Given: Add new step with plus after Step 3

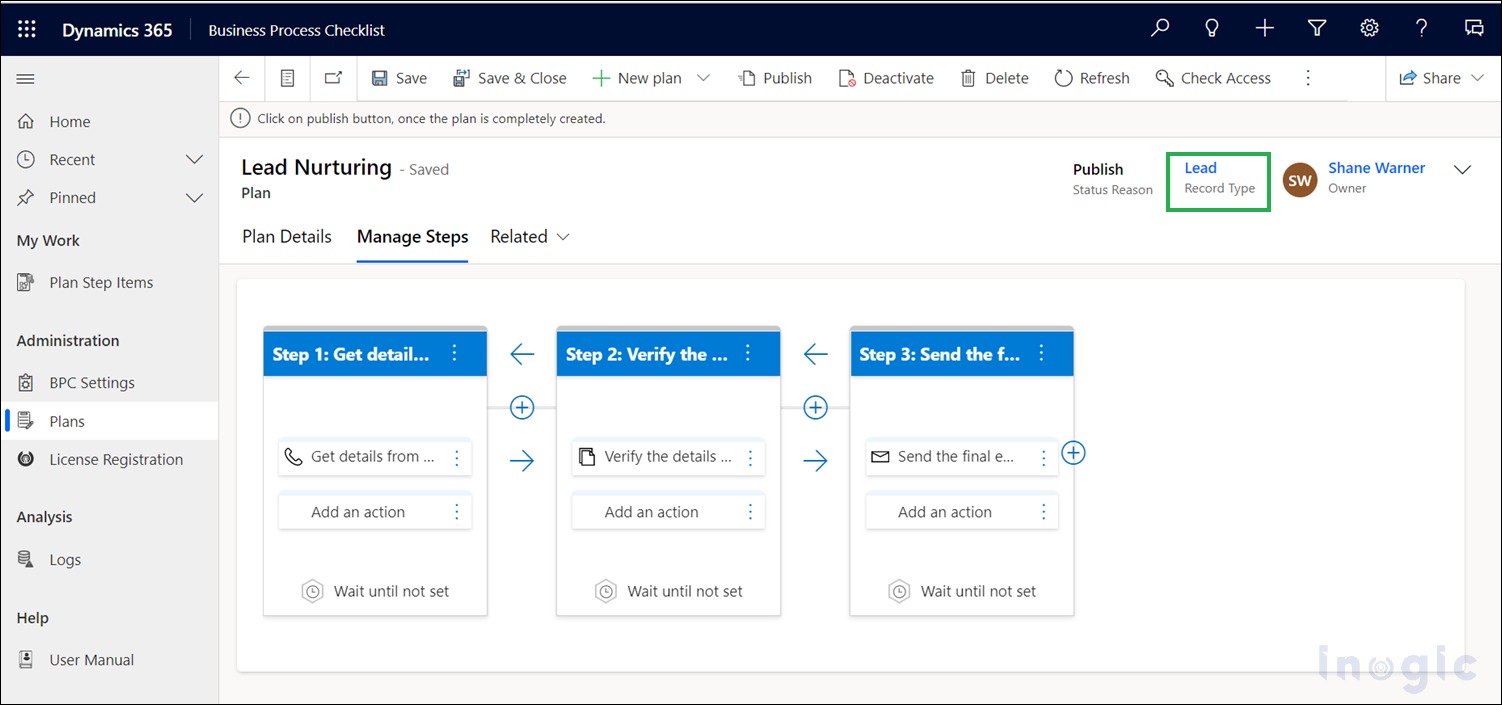Looking at the screenshot, I should pyautogui.click(x=1073, y=453).
